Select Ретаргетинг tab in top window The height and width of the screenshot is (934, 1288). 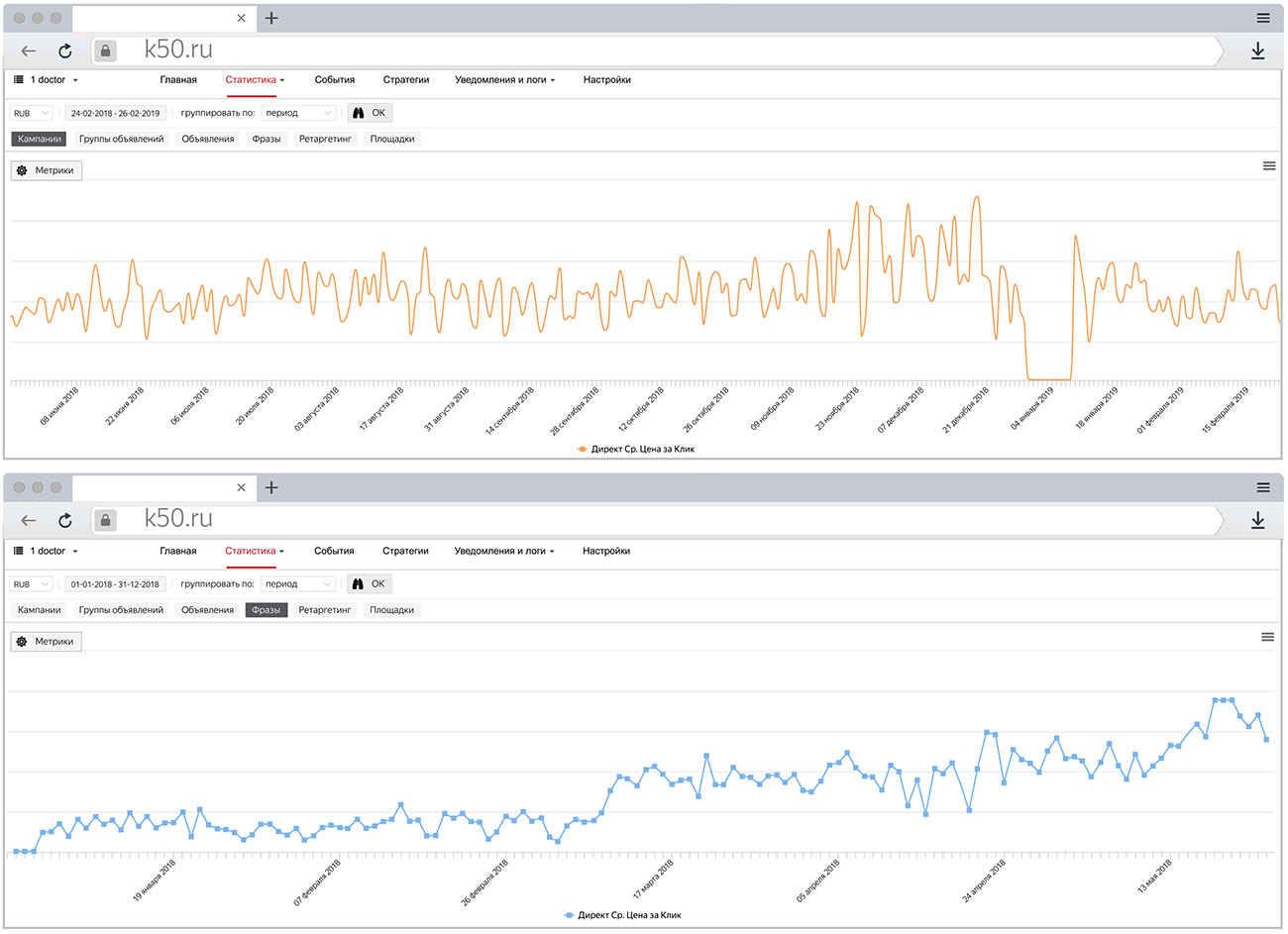pyautogui.click(x=325, y=139)
